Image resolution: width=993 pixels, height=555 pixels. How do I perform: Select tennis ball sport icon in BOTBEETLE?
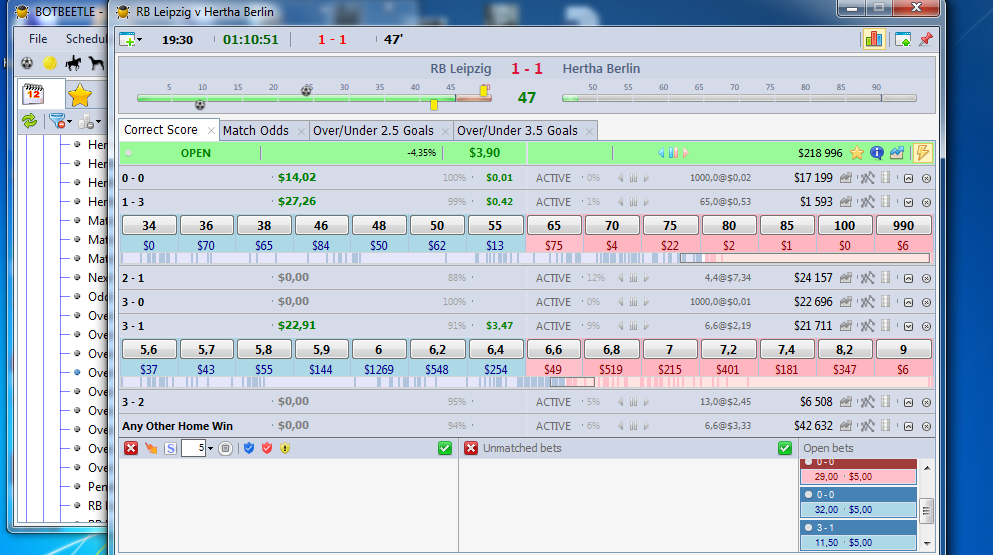(x=50, y=63)
